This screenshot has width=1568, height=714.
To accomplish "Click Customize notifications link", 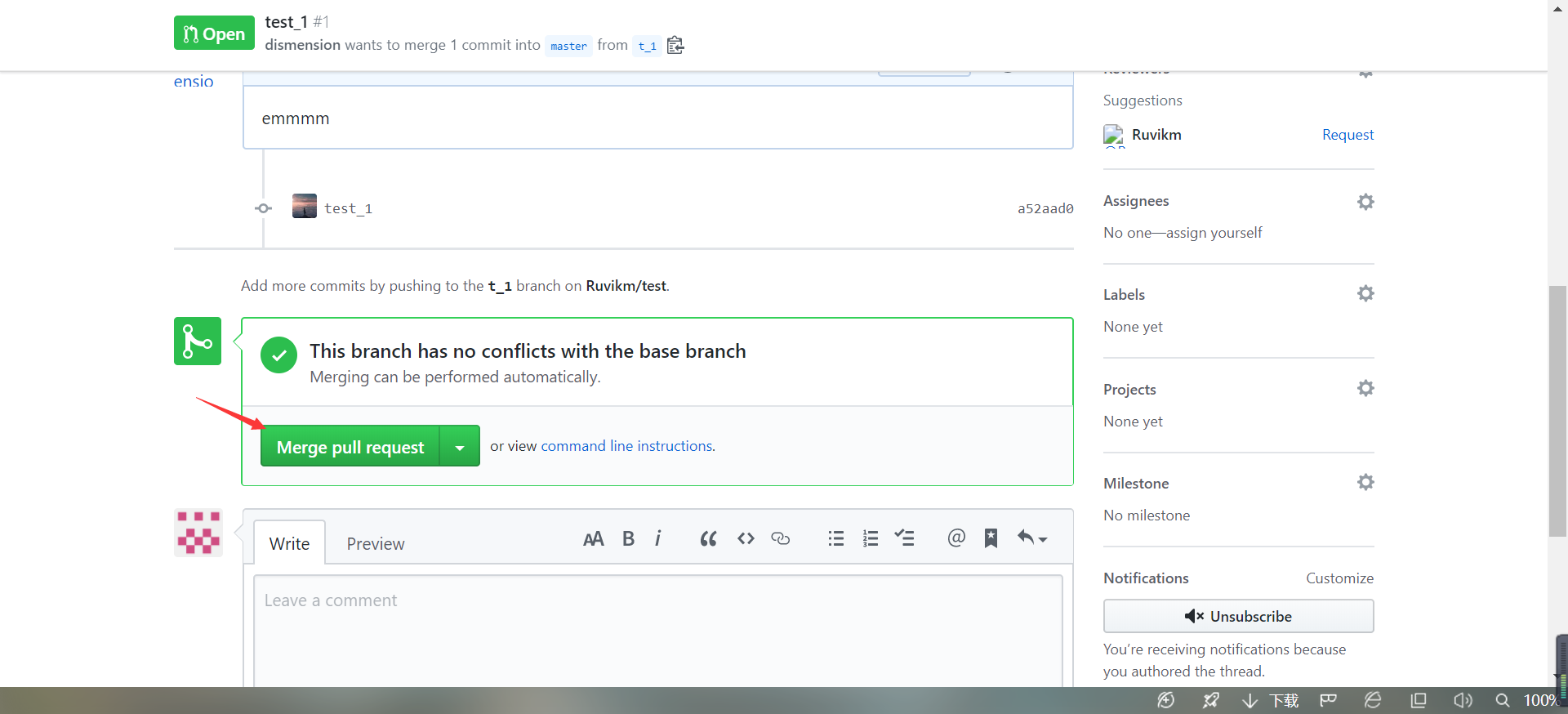I will pyautogui.click(x=1339, y=578).
